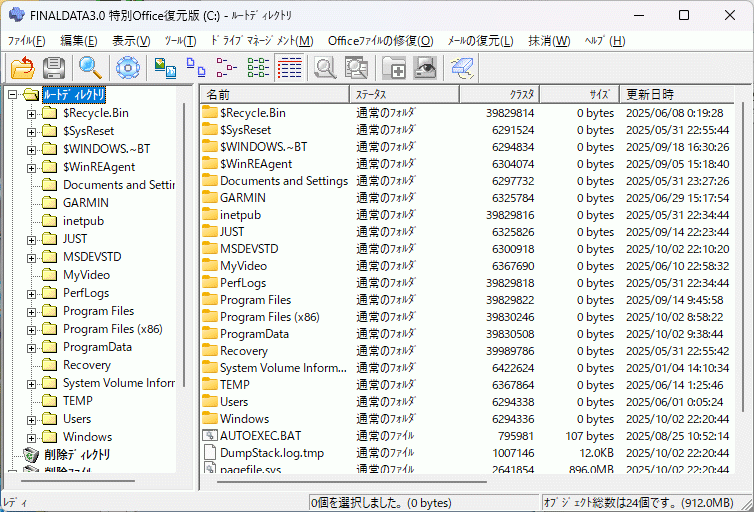Image resolution: width=754 pixels, height=512 pixels.
Task: Click the folder icon of GARMIN in list
Action: click(x=210, y=197)
